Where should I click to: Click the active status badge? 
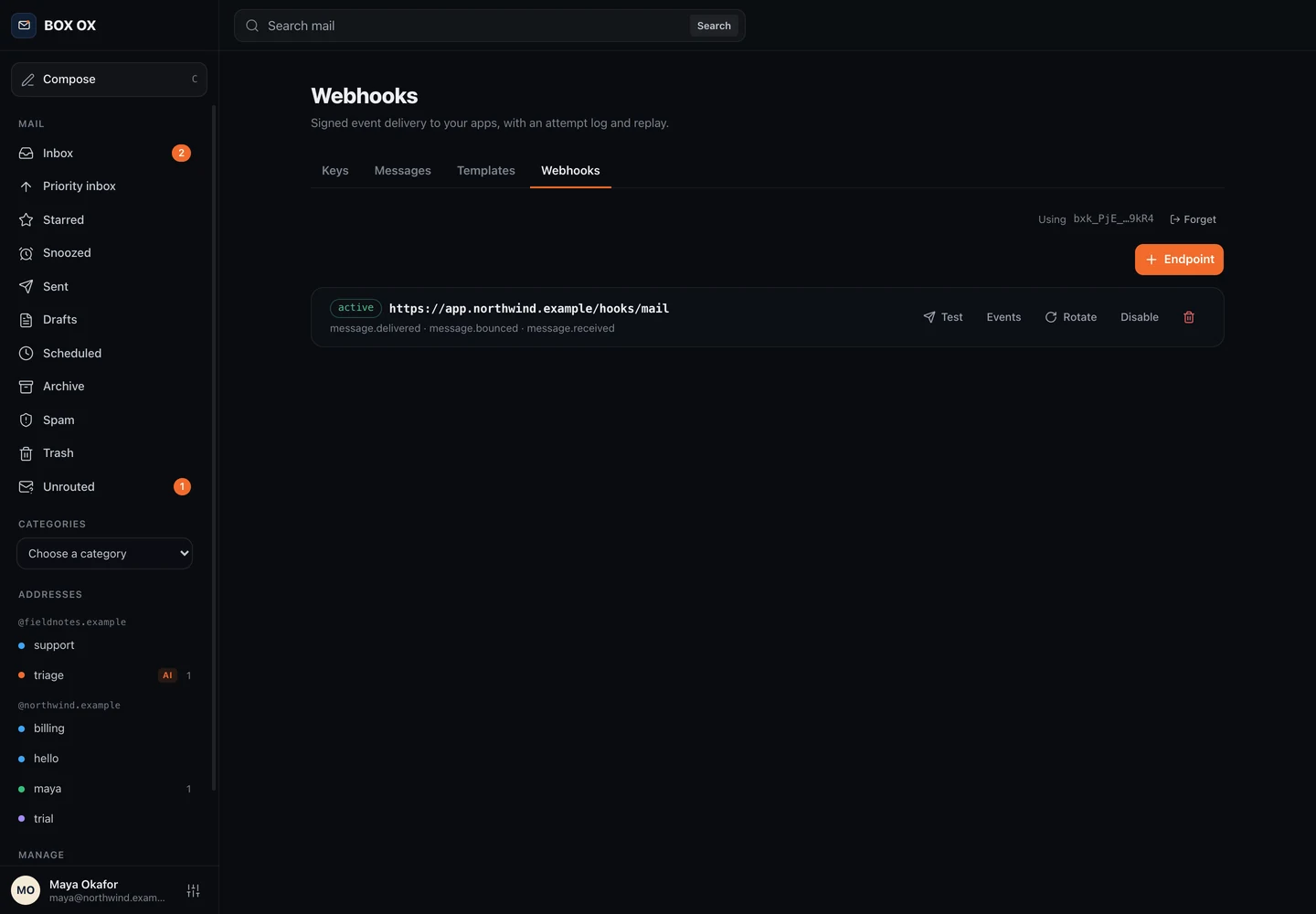pyautogui.click(x=356, y=308)
